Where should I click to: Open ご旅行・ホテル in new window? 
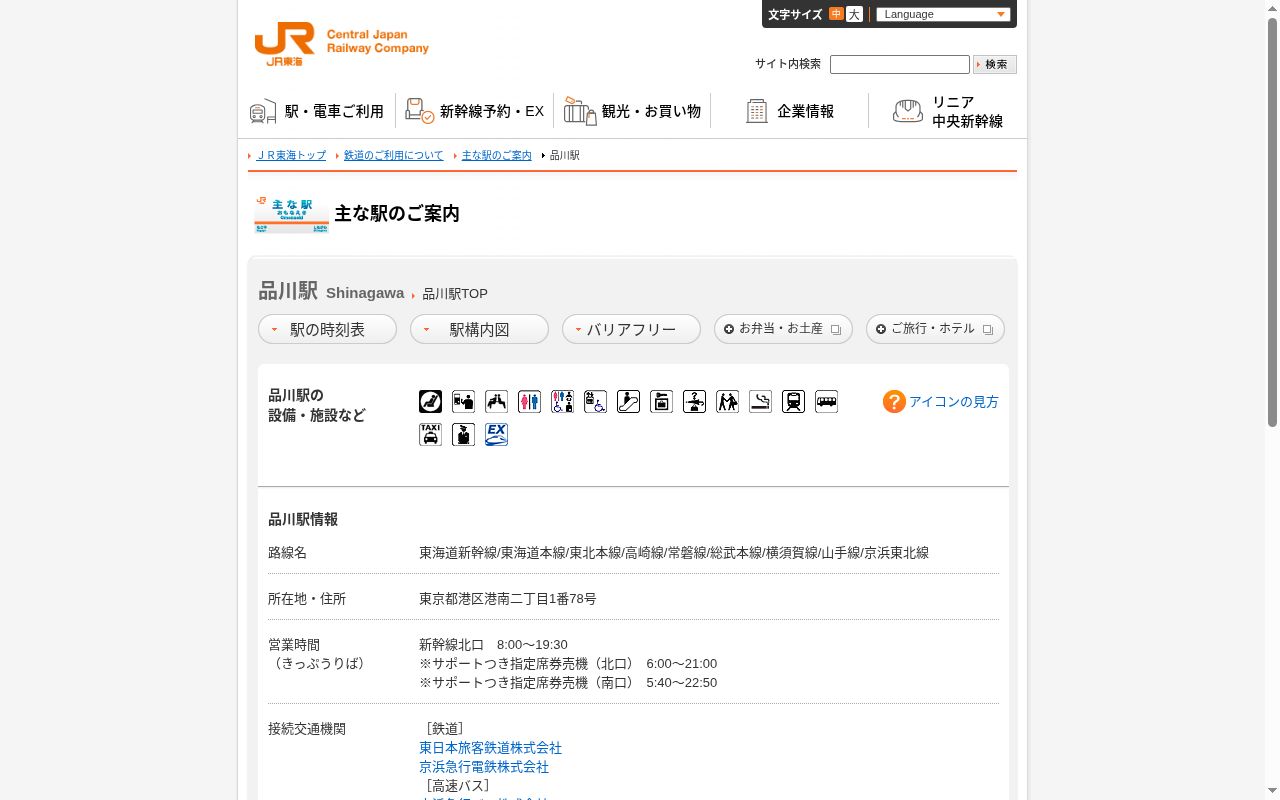[935, 329]
